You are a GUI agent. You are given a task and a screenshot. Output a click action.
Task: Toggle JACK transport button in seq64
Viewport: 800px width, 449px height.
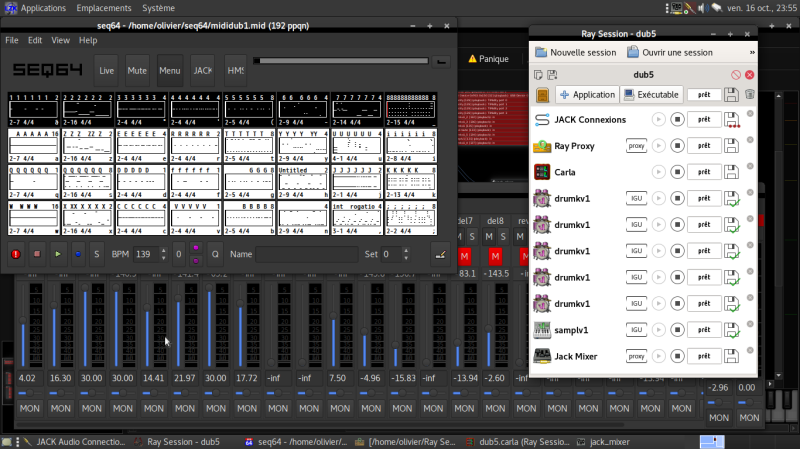click(202, 71)
